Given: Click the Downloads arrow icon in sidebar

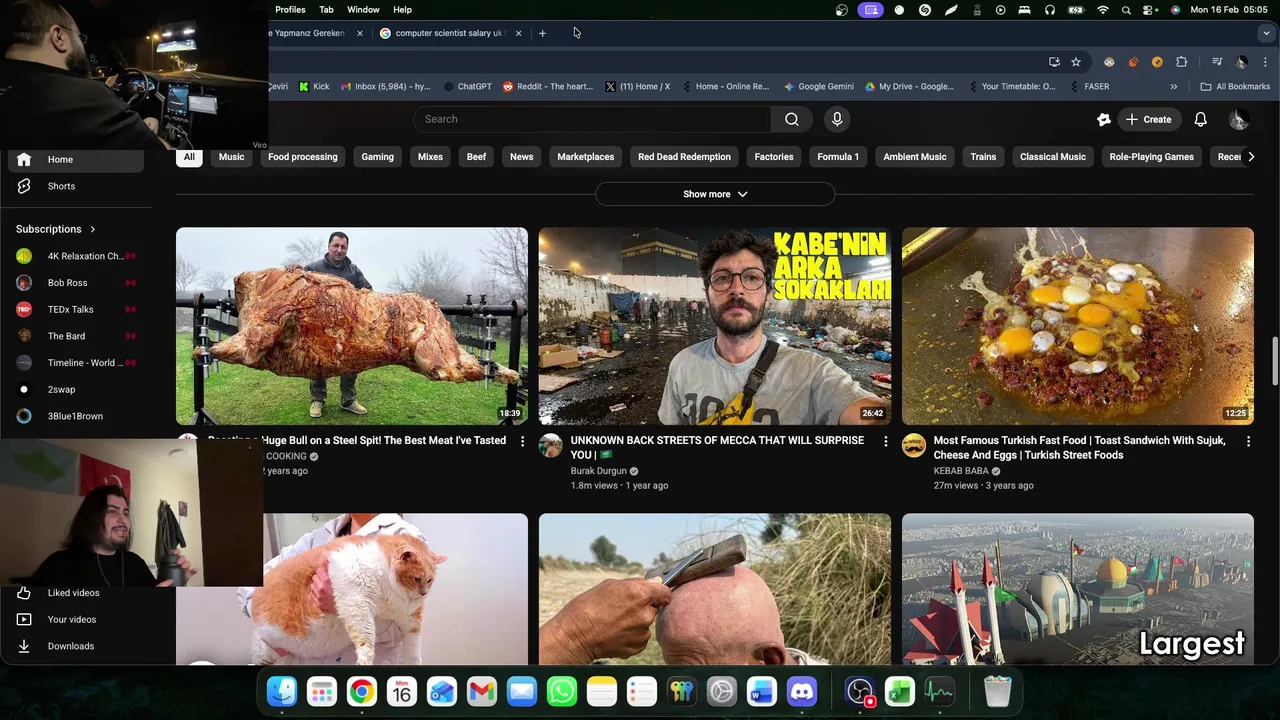Looking at the screenshot, I should click(x=24, y=646).
